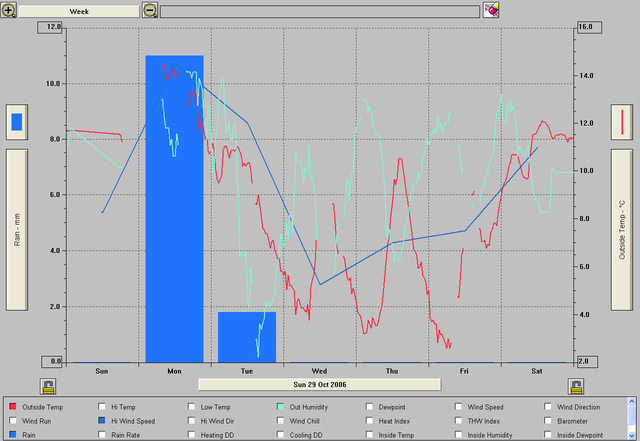640x441 pixels.
Task: Open the graph color settings icon
Action: [491, 10]
